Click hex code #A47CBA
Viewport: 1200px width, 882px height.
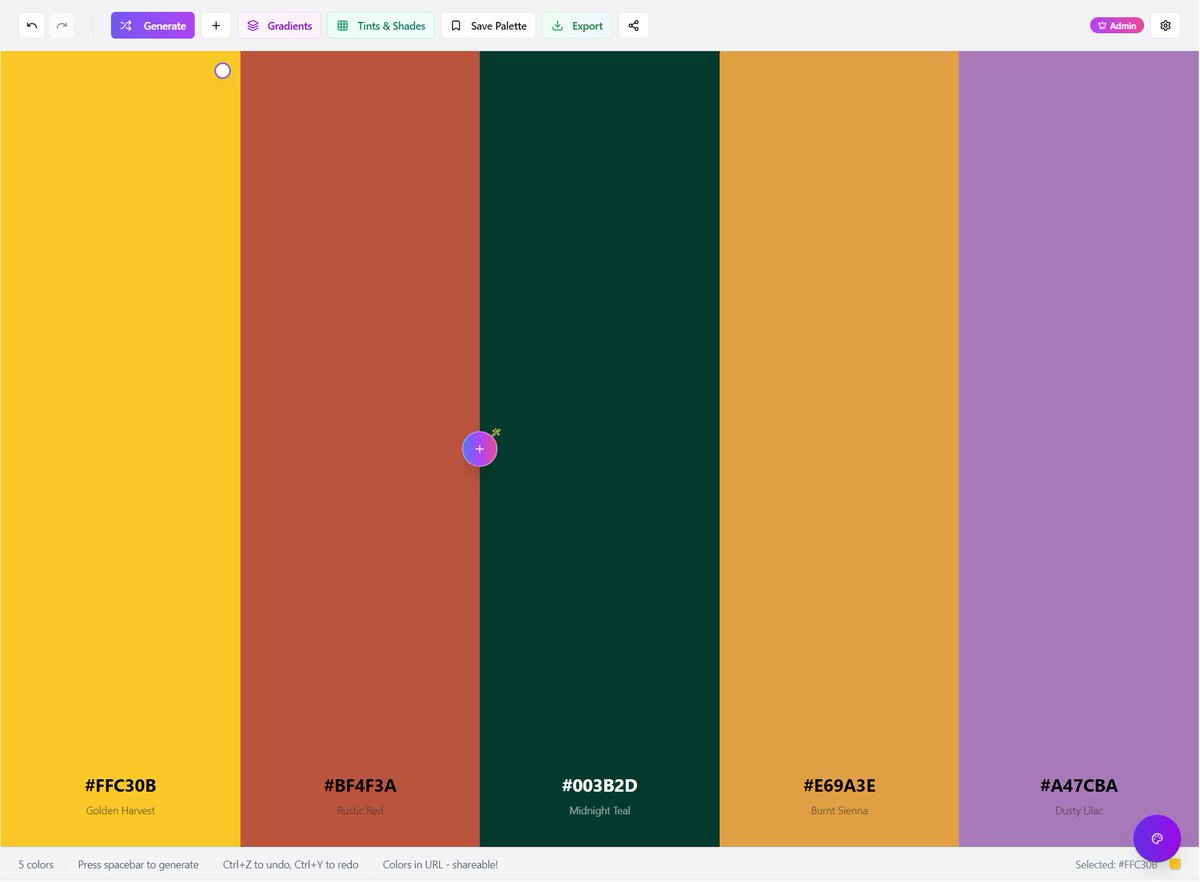click(x=1079, y=785)
